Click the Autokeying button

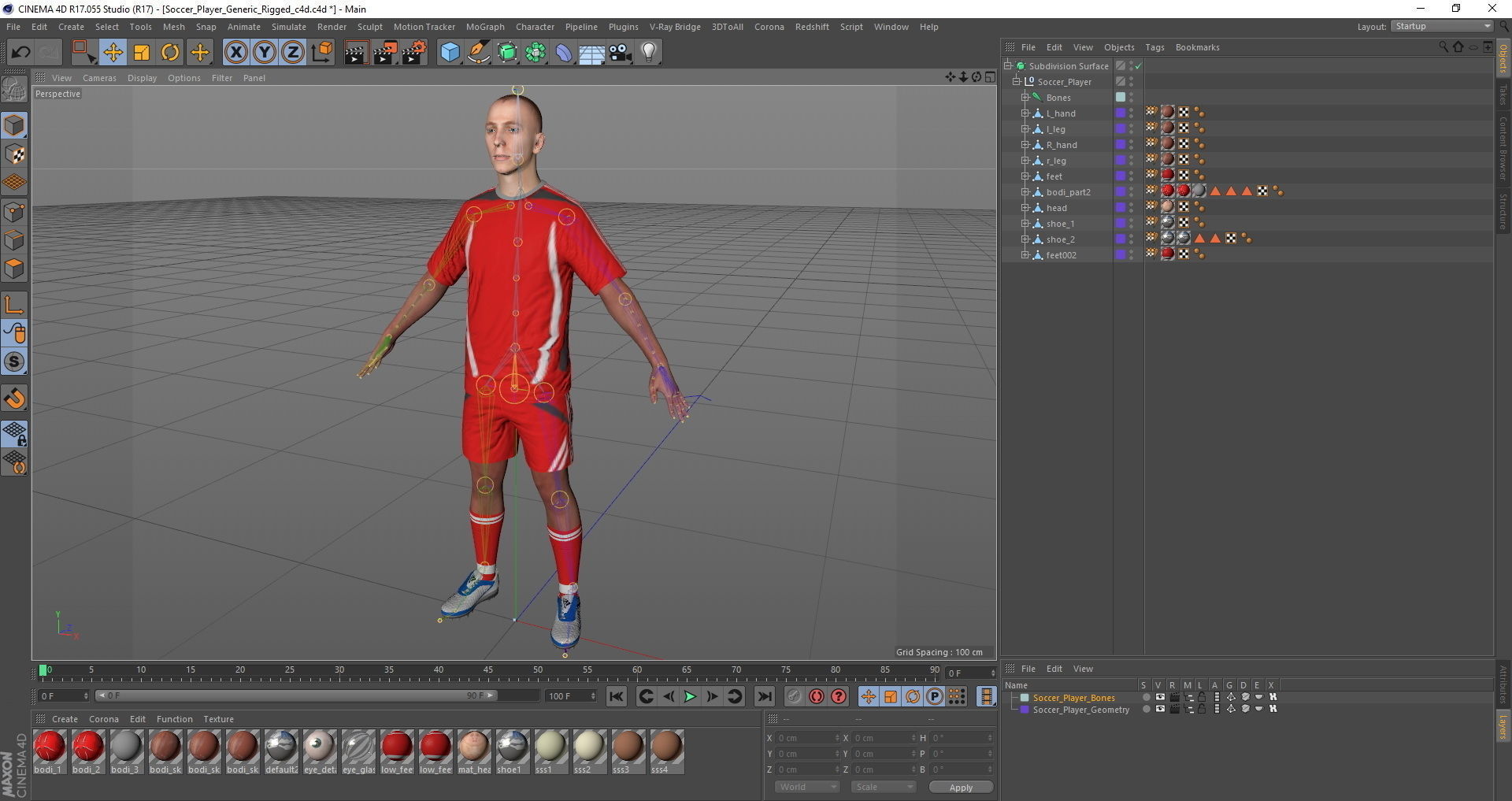click(x=817, y=696)
